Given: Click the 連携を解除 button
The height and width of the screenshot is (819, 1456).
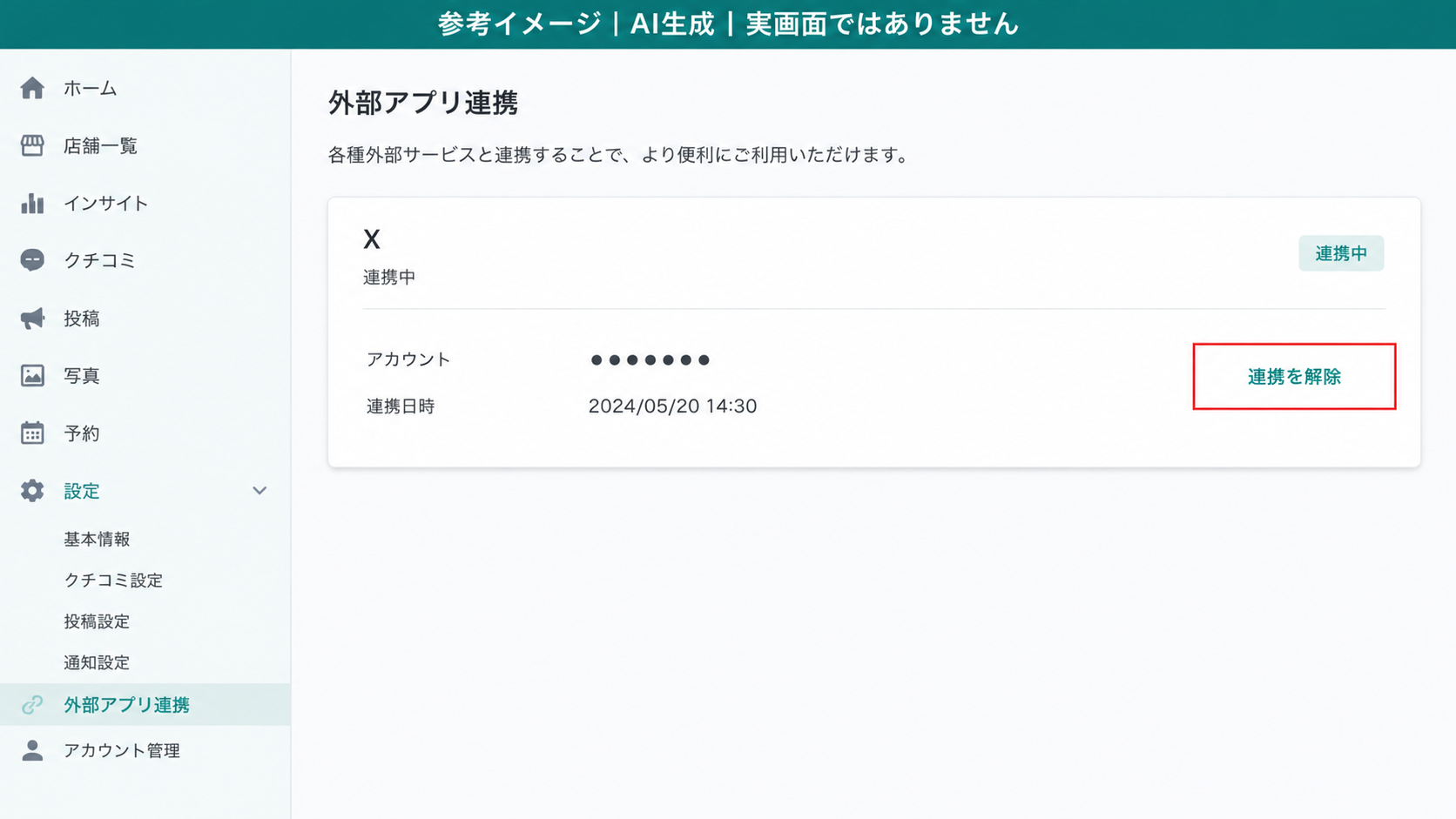Looking at the screenshot, I should 1294,376.
